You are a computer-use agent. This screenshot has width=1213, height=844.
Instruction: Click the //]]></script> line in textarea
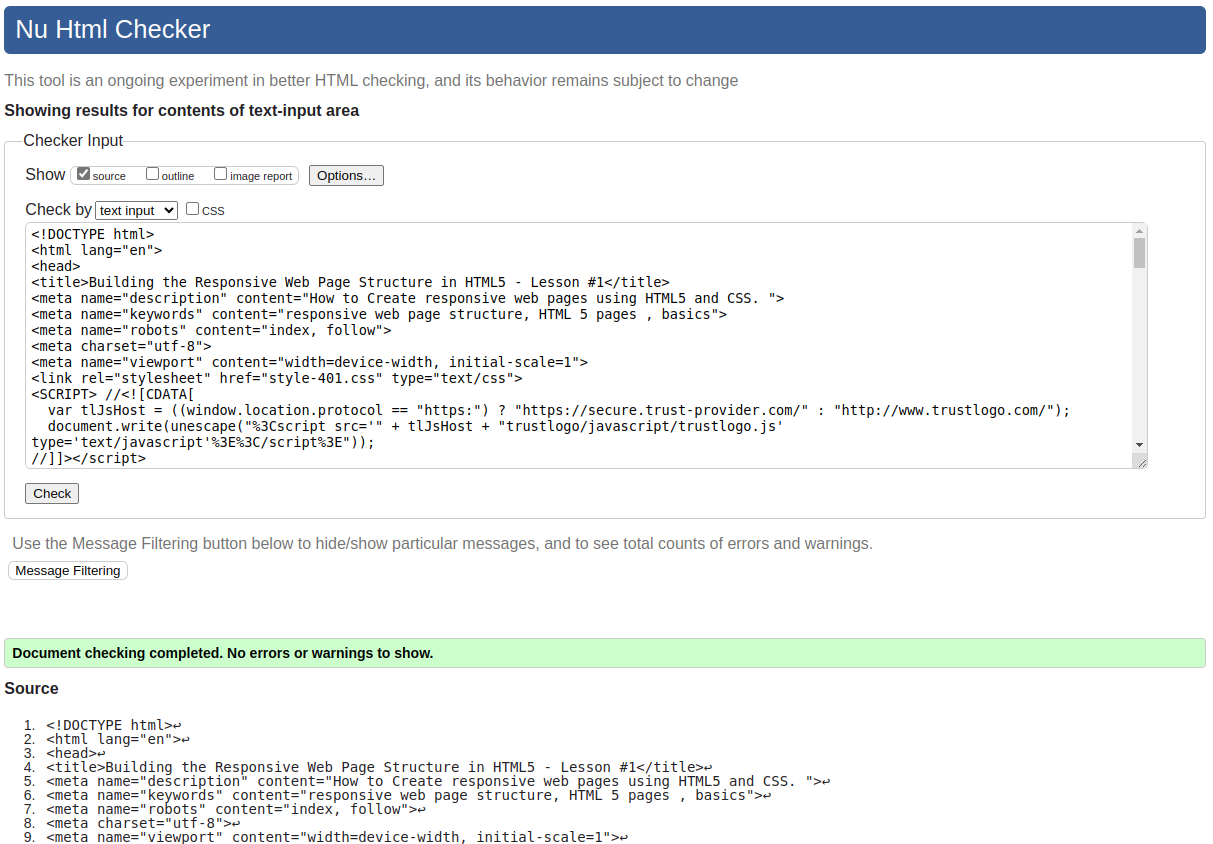tap(88, 458)
